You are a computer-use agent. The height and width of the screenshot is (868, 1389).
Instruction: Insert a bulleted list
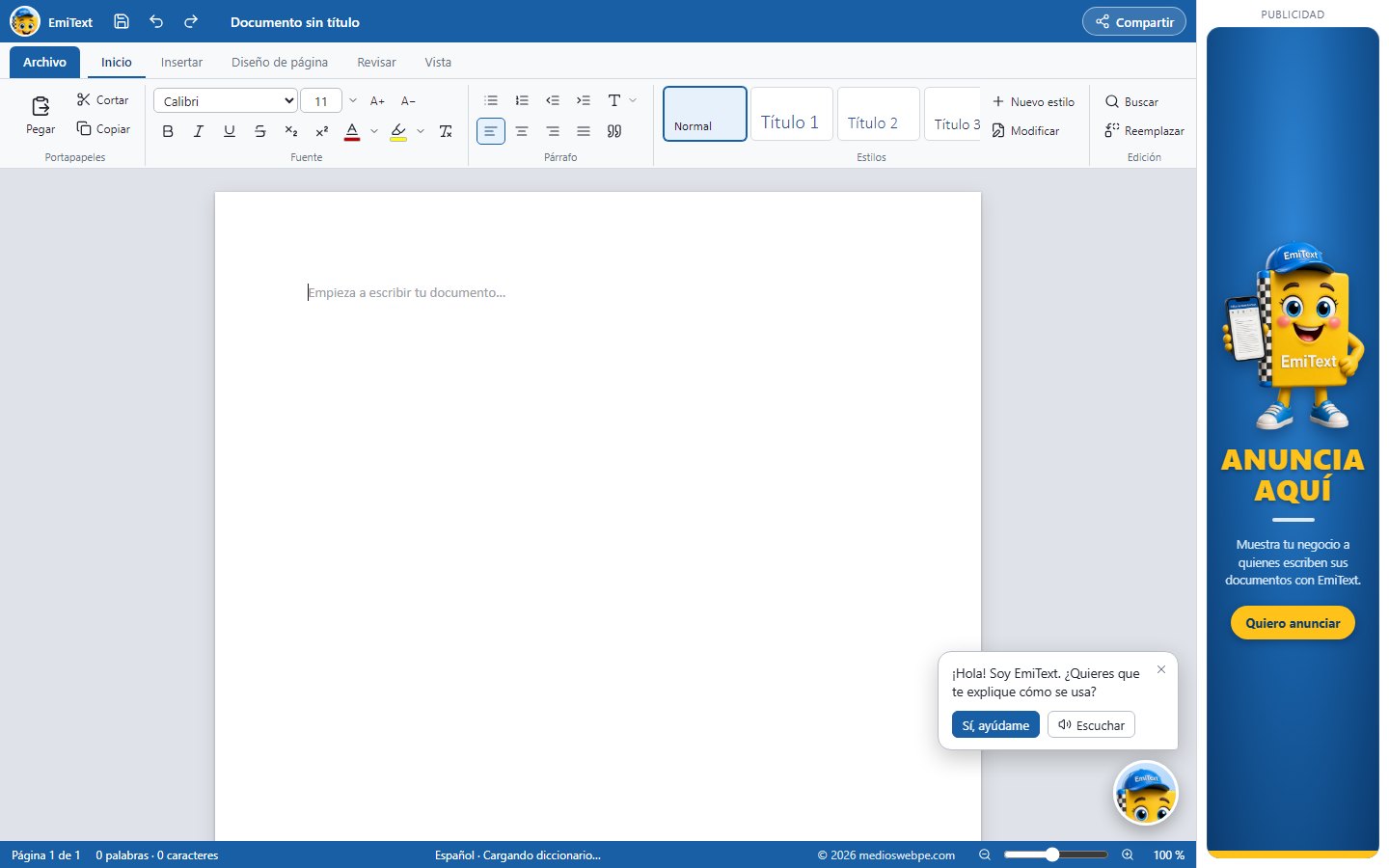[491, 100]
